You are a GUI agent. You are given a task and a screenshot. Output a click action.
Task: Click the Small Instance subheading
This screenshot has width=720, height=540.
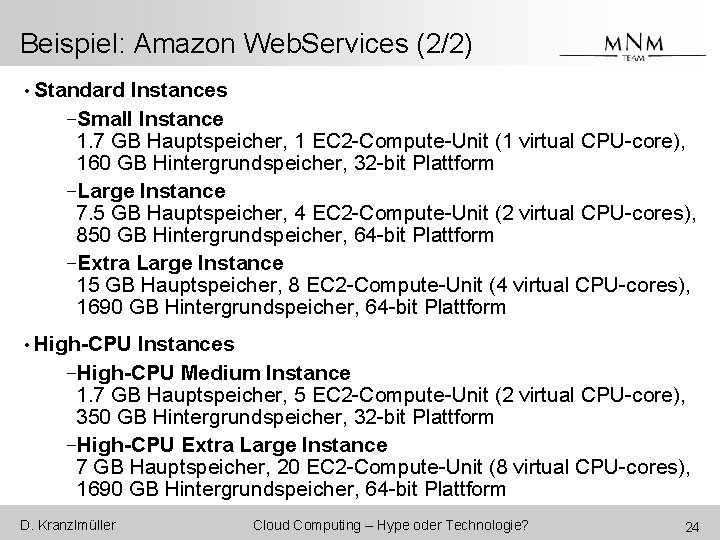click(x=151, y=119)
